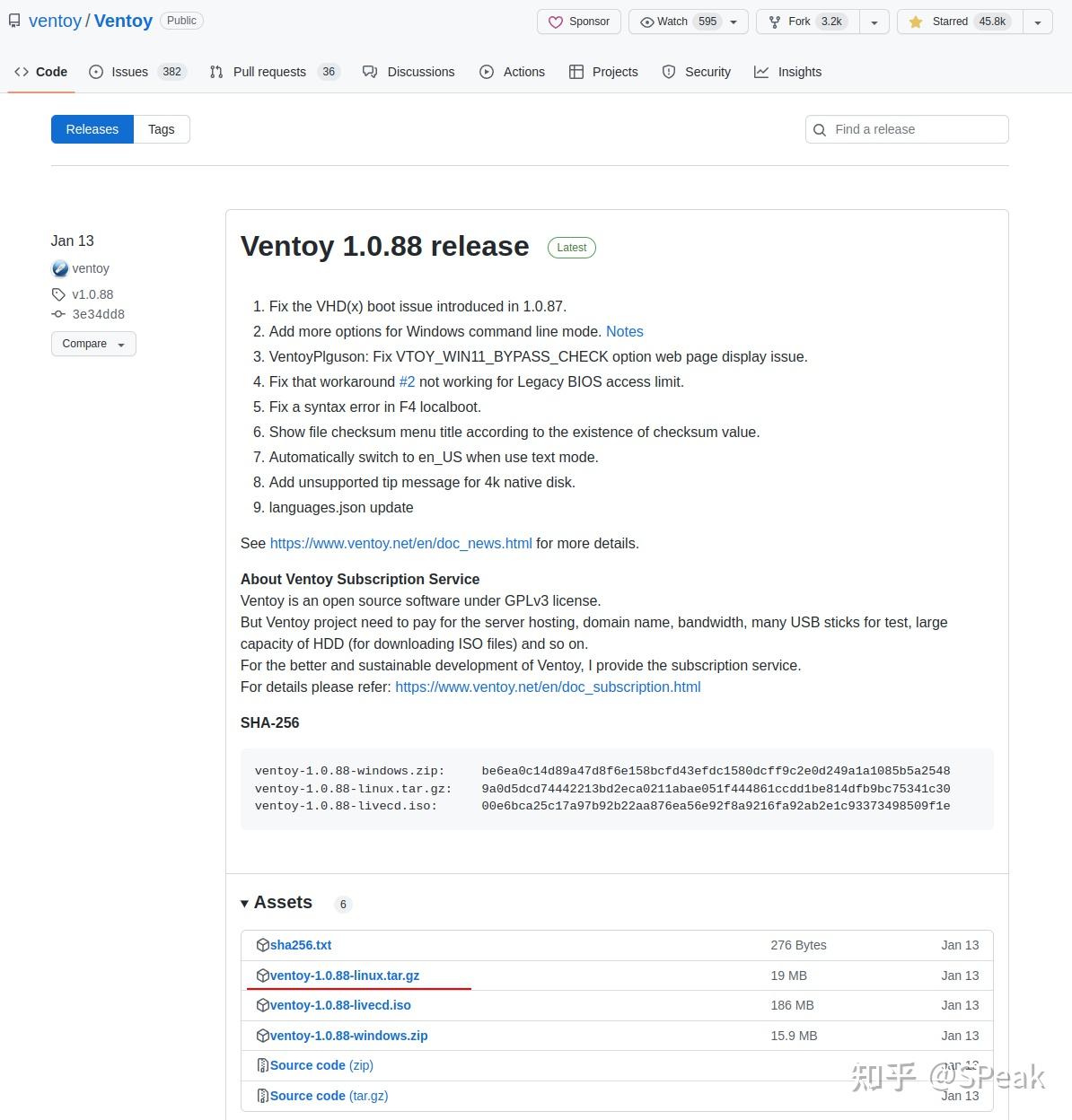Click the repository book icon

(14, 21)
